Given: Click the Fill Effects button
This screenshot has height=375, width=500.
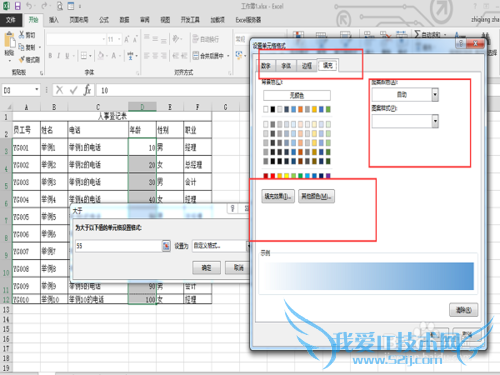Looking at the screenshot, I should [278, 196].
